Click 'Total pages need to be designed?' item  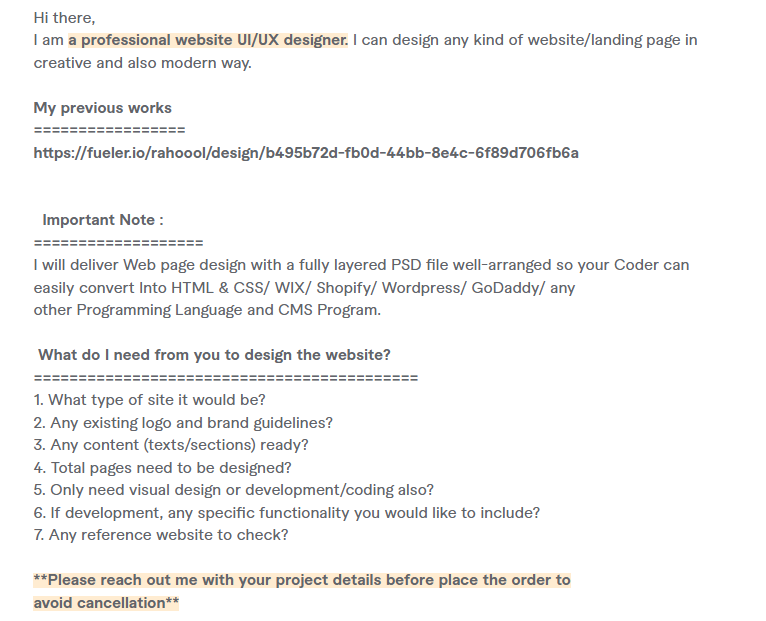pyautogui.click(x=162, y=467)
